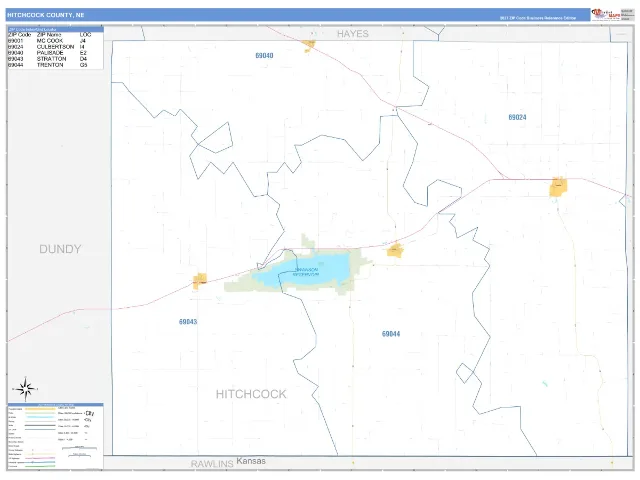Click the green line swatch at the legend bottom
Image resolution: width=640 pixels, height=480 pixels.
pyautogui.click(x=40, y=466)
